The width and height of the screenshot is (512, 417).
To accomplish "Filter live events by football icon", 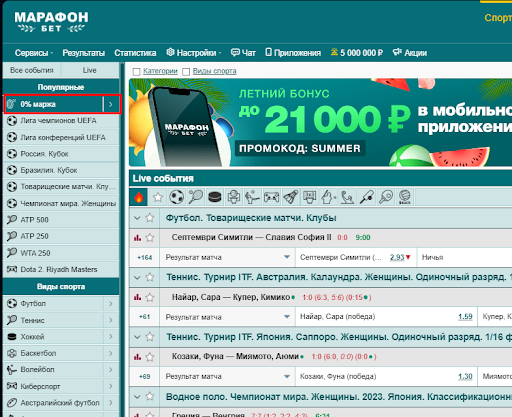I will 176,197.
